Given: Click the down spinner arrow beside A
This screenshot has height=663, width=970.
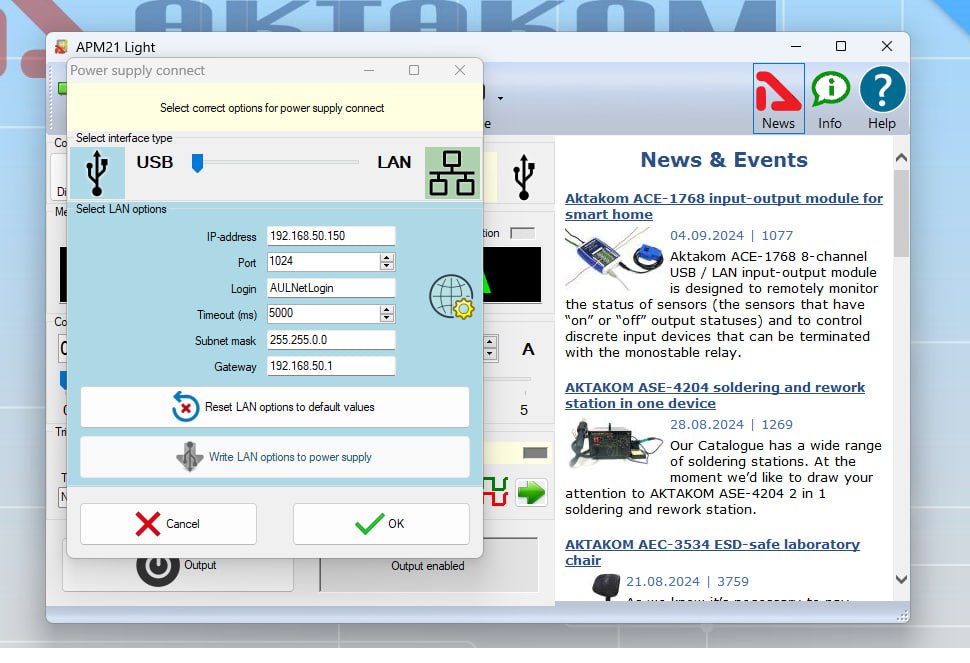Looking at the screenshot, I should (490, 354).
